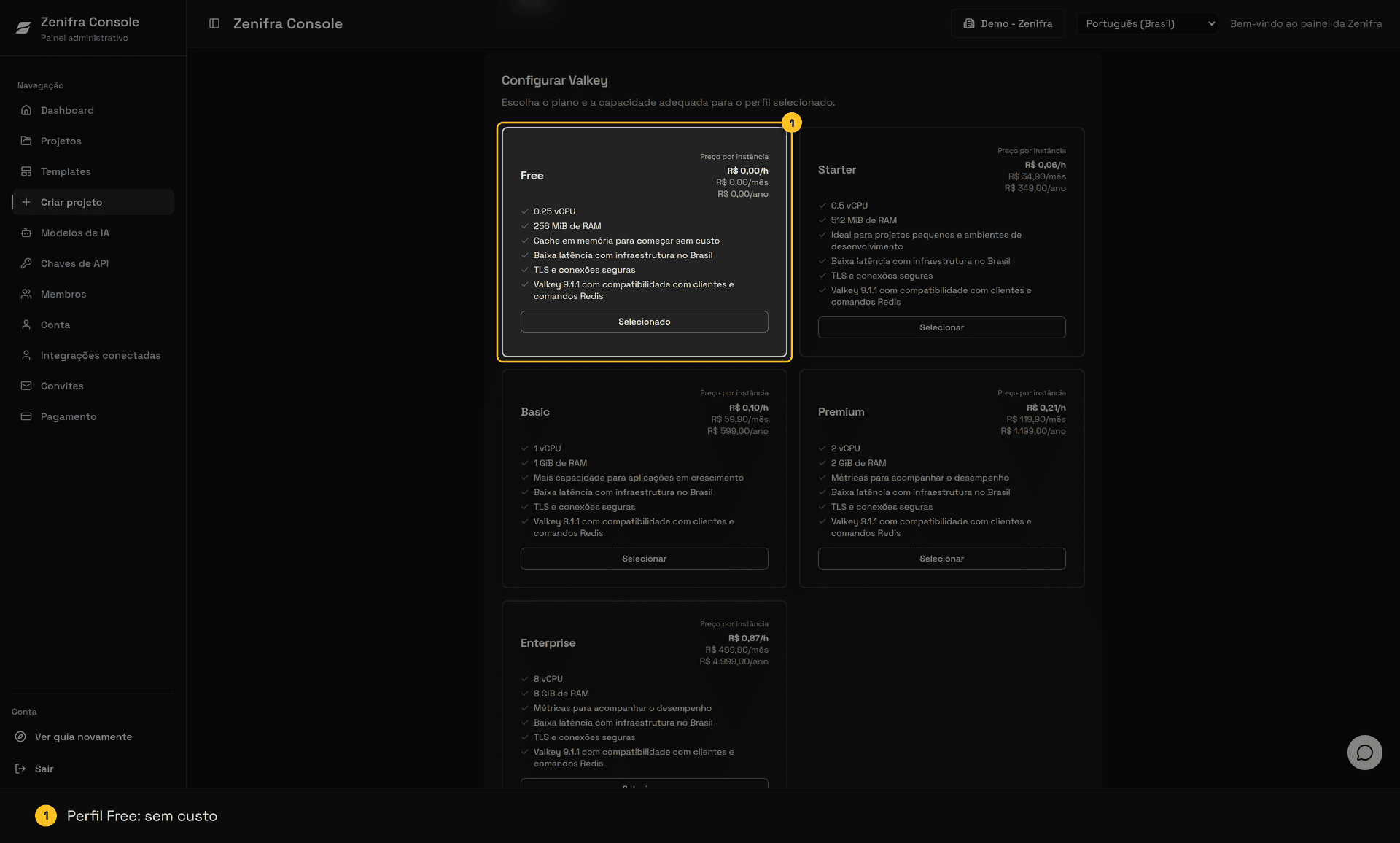The image size is (1400, 843).
Task: Select the Starter plan
Action: point(941,327)
